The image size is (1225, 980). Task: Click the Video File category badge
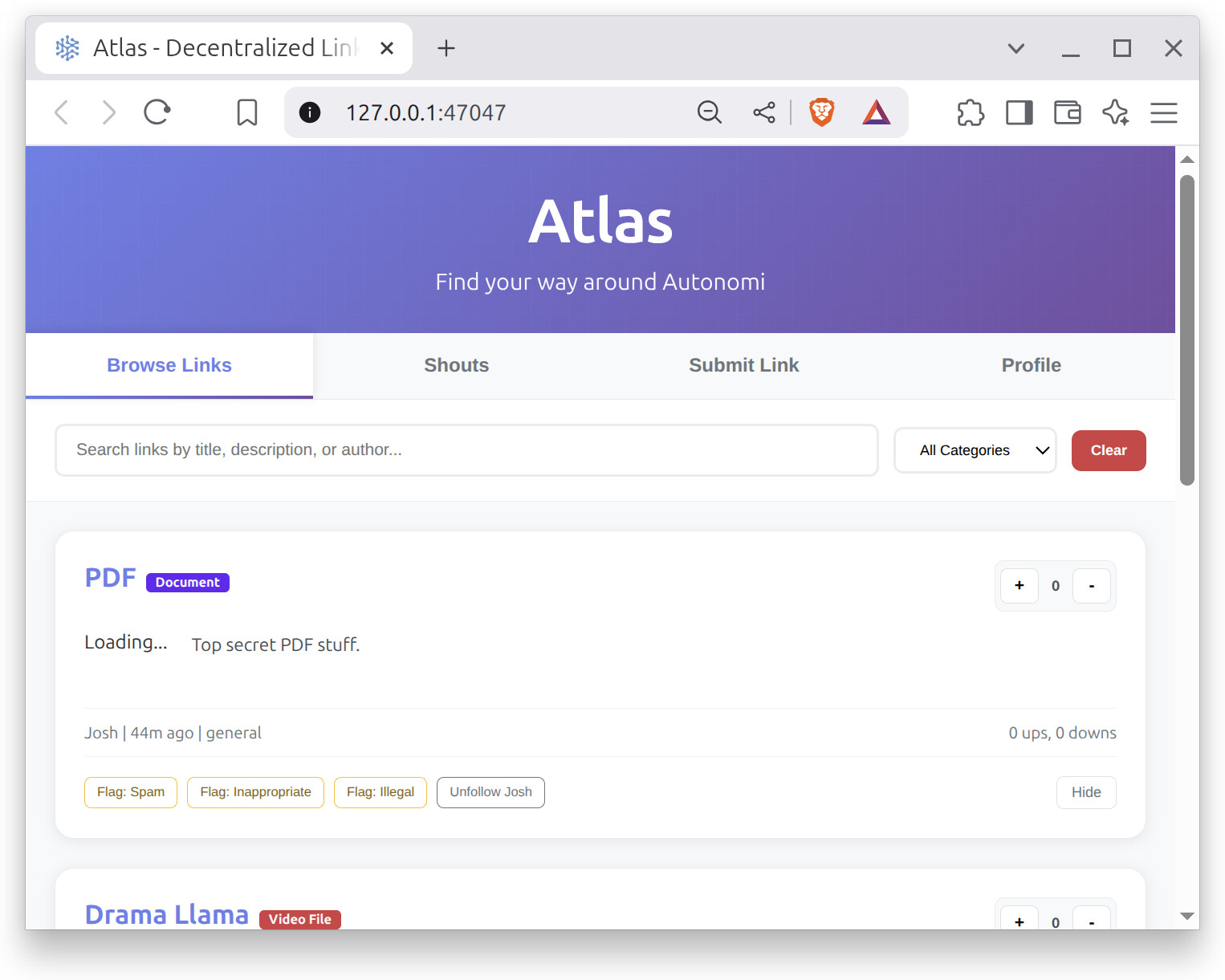click(300, 920)
